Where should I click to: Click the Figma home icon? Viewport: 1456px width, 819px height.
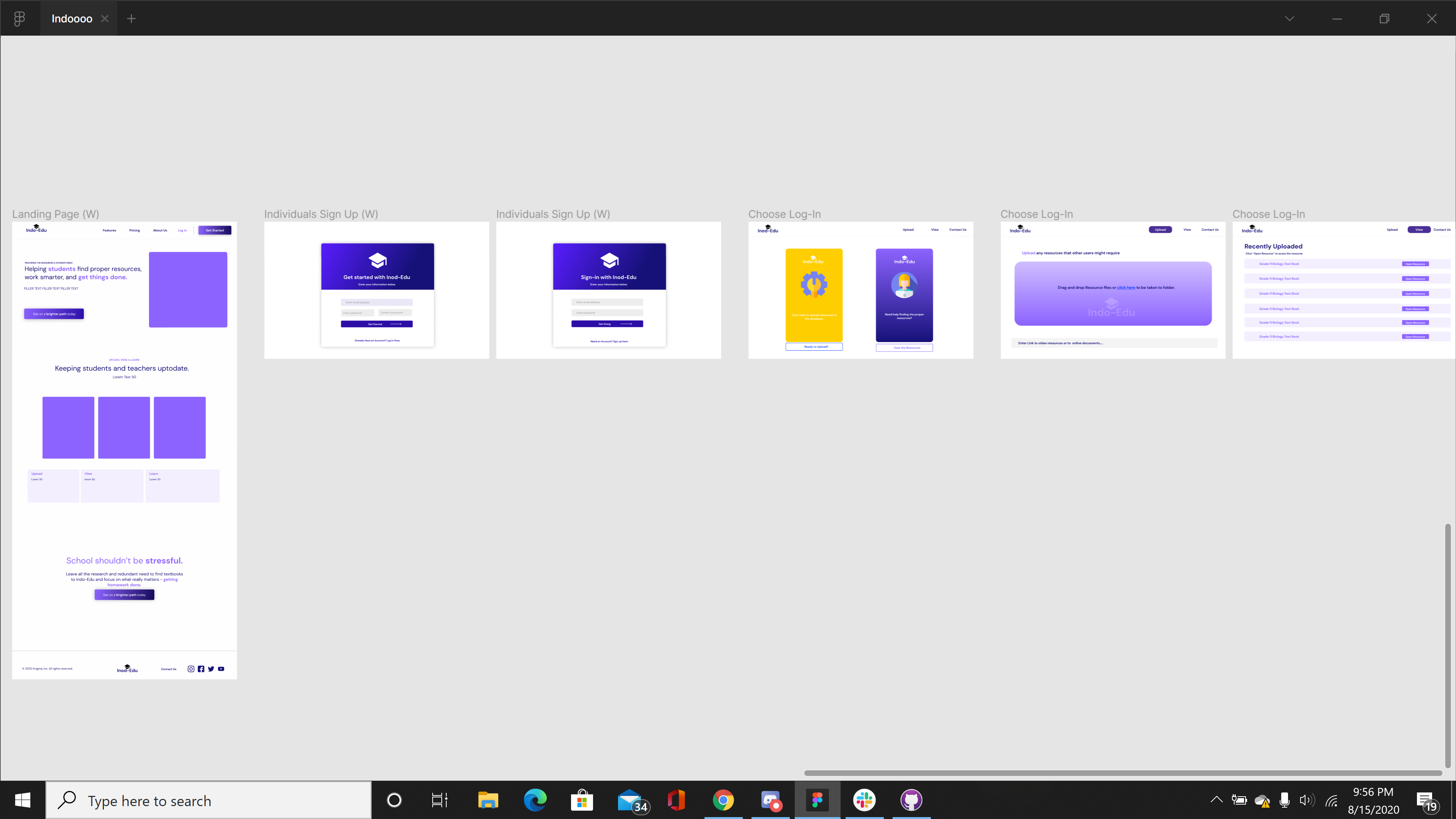coord(19,19)
